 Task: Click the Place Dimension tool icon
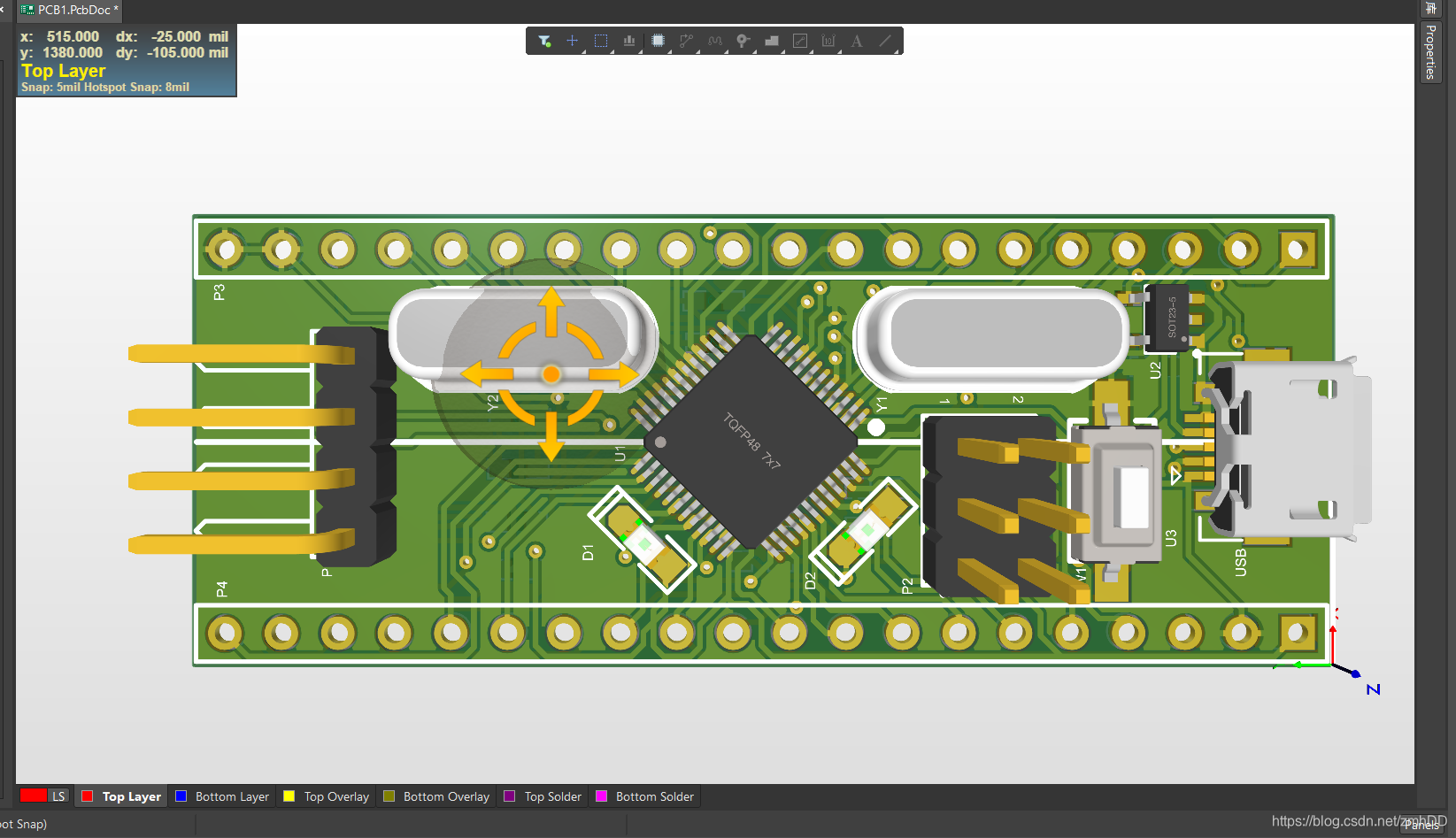point(828,41)
